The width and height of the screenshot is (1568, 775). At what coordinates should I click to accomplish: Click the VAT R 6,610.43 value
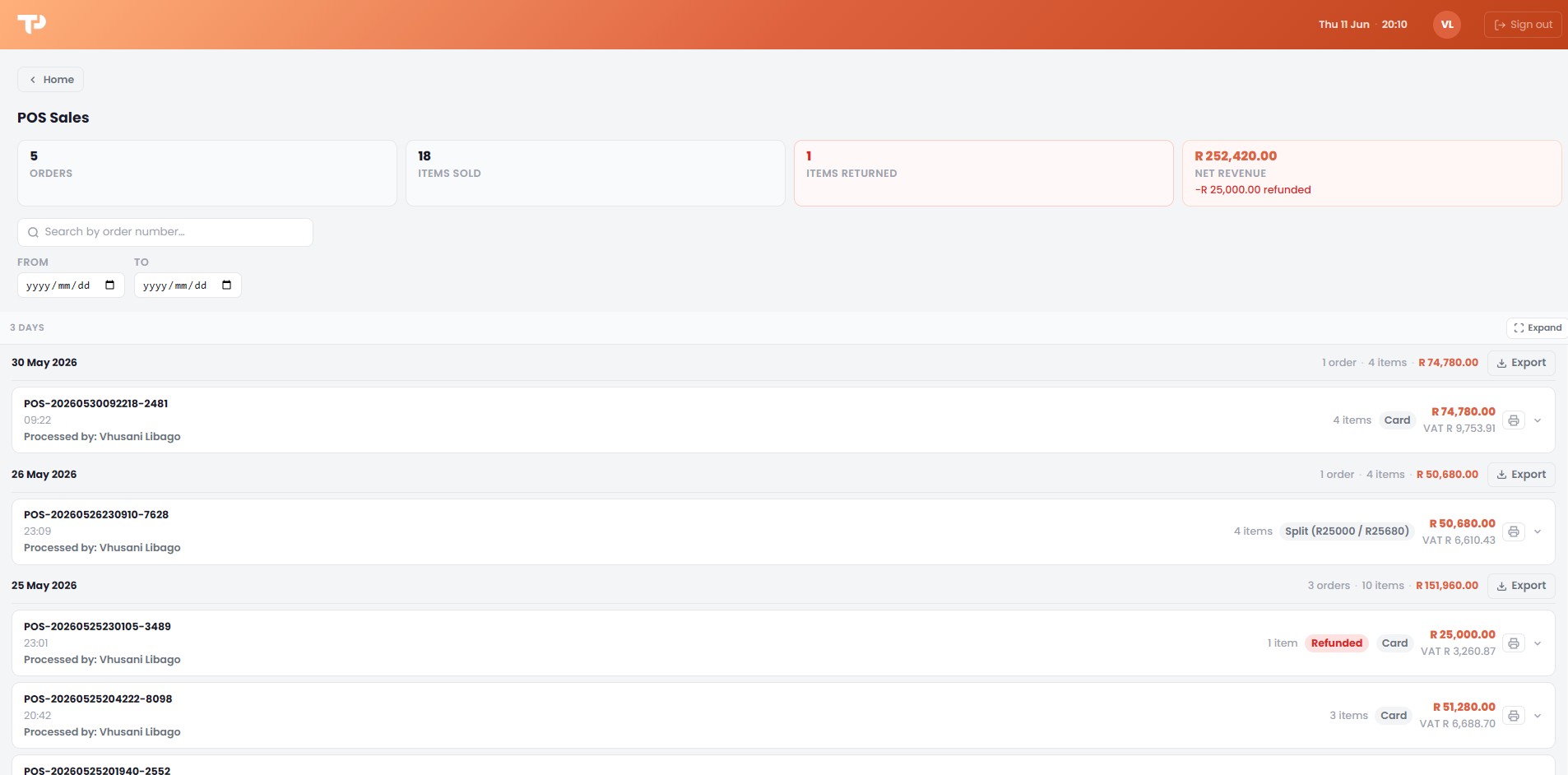(1459, 541)
